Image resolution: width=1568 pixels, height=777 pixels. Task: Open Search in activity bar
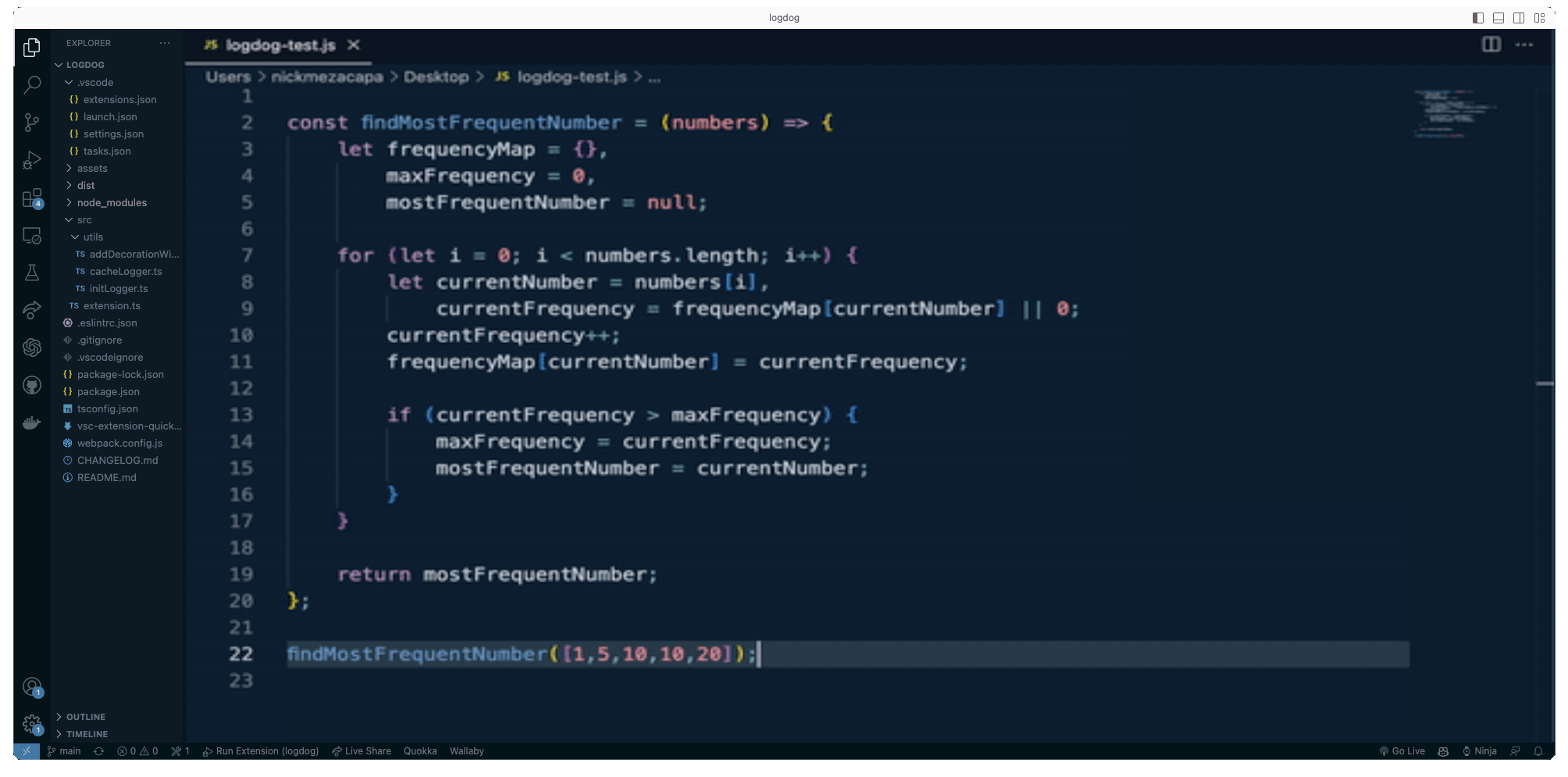(x=32, y=84)
